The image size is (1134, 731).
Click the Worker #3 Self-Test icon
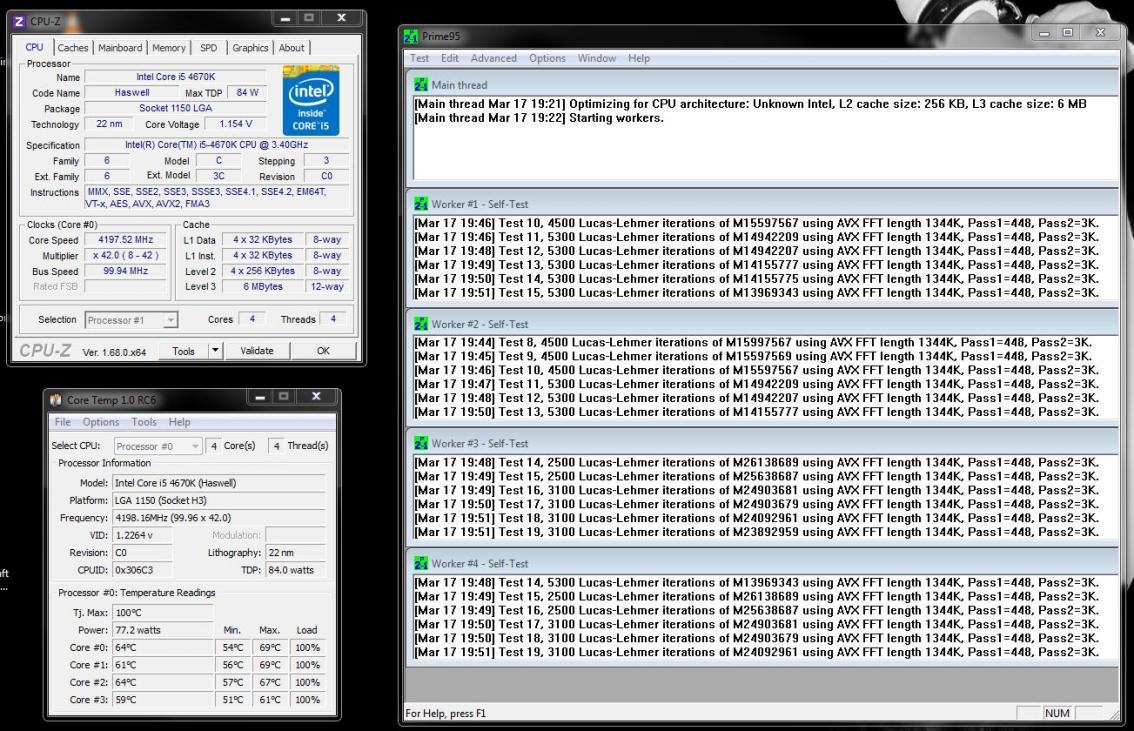(421, 443)
